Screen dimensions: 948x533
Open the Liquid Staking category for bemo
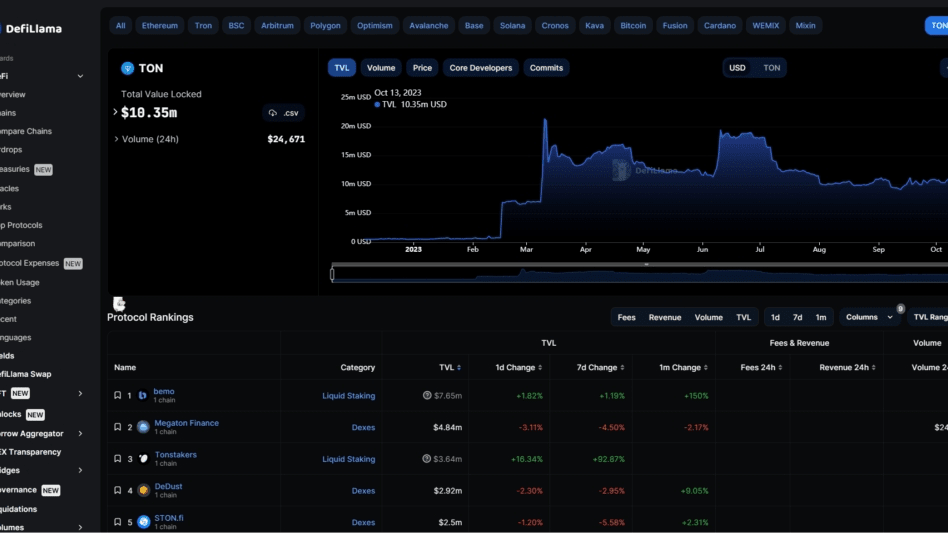tap(348, 396)
